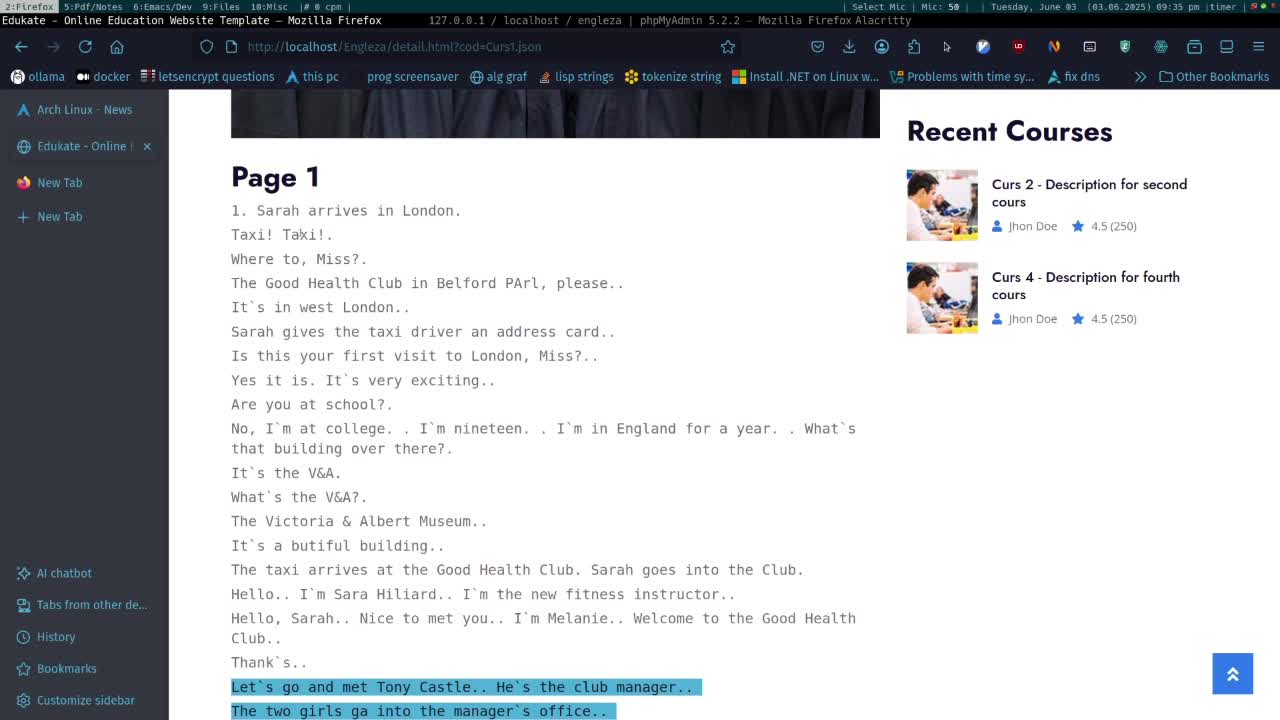Image resolution: width=1280 pixels, height=720 pixels.
Task: Click the teal web extension icon
Action: tap(1161, 46)
